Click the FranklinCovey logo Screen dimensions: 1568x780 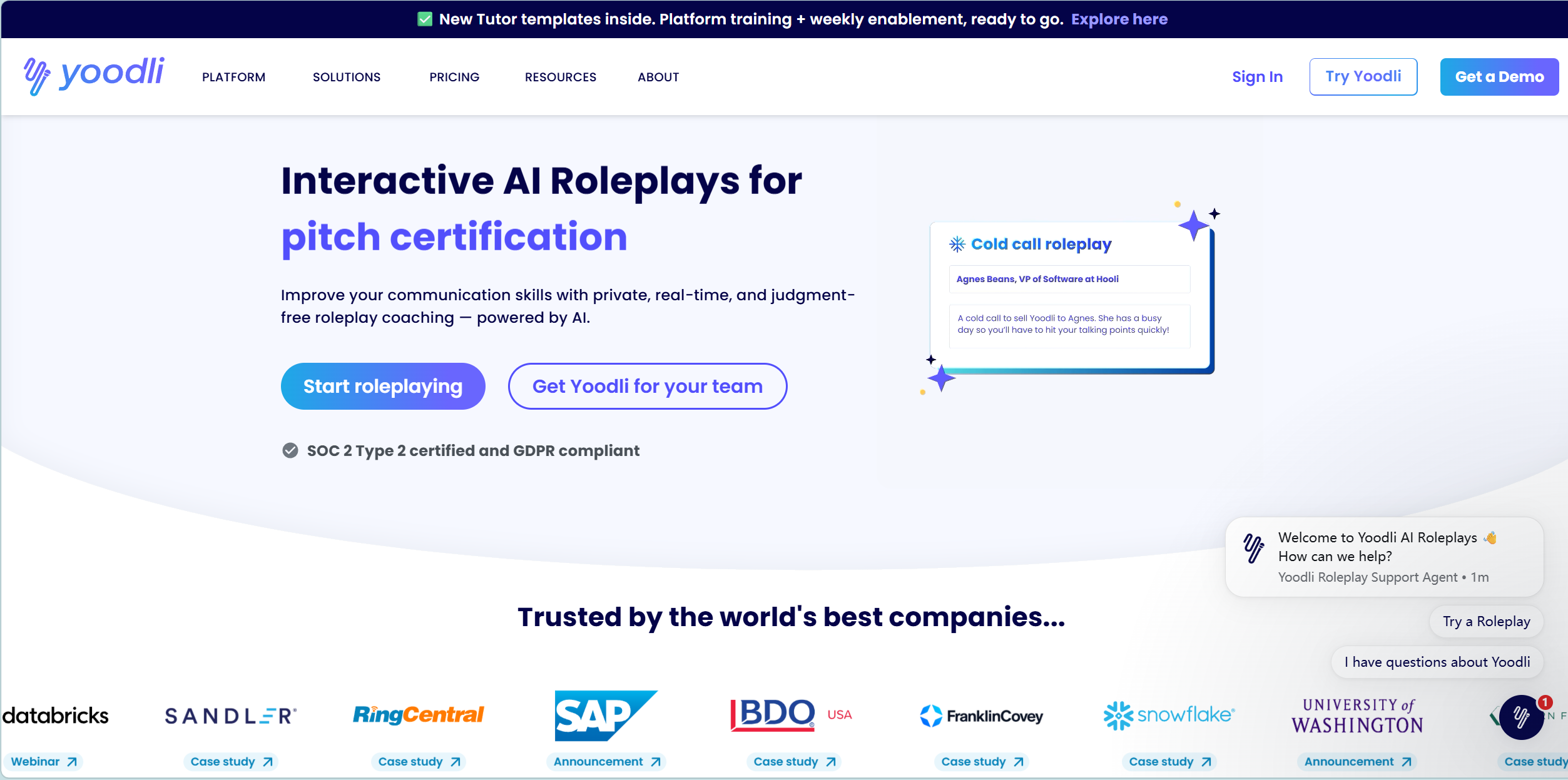click(x=981, y=716)
